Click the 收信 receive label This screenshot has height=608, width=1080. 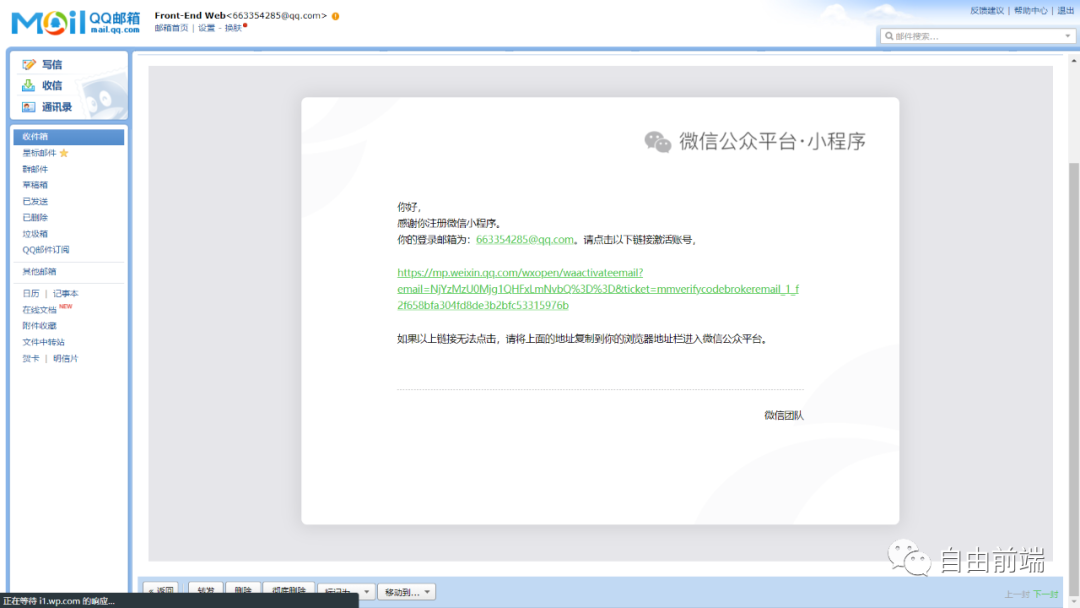(x=52, y=85)
